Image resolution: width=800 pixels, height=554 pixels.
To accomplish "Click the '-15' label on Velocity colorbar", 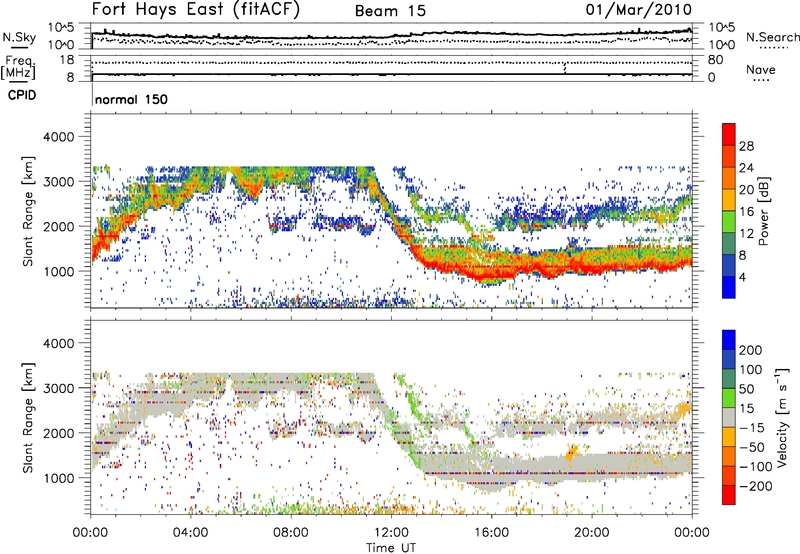I will click(752, 428).
